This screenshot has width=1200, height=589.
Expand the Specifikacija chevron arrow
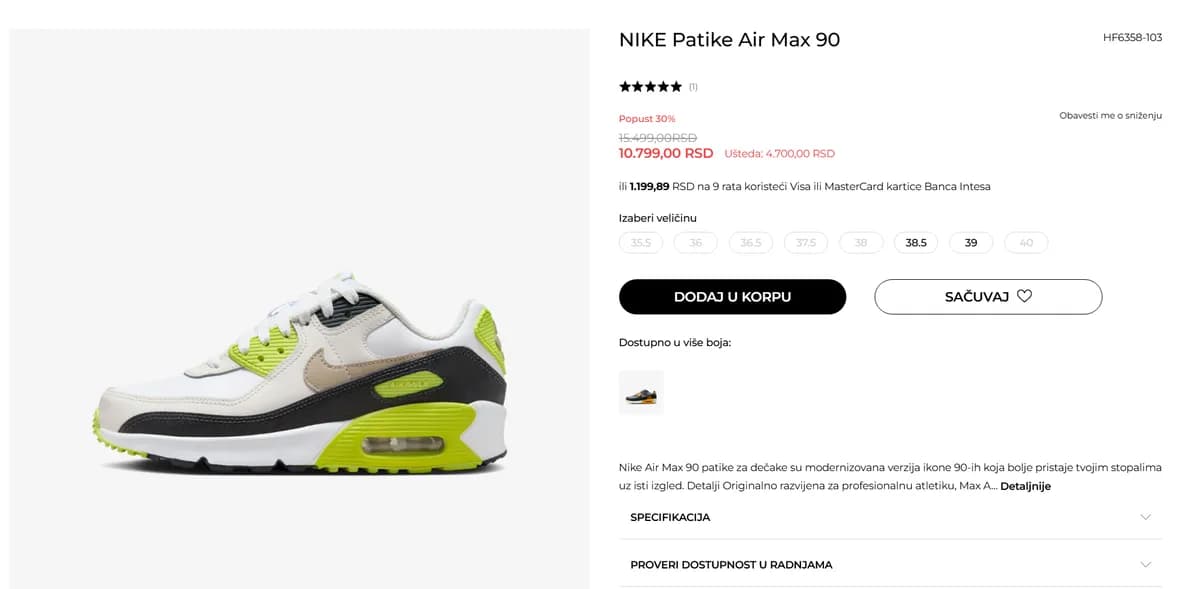1145,517
